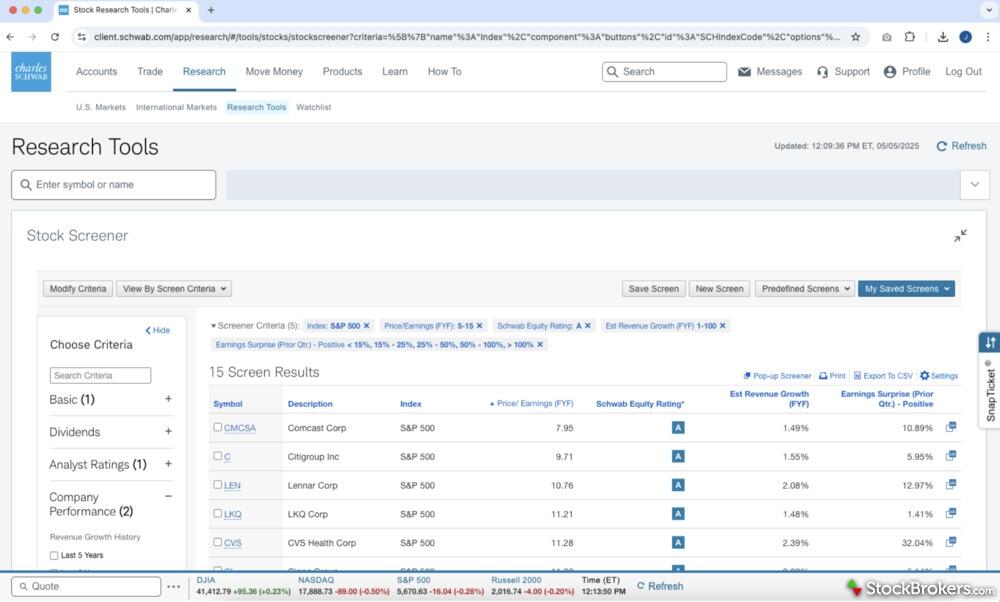Open the Trade menu

point(150,72)
